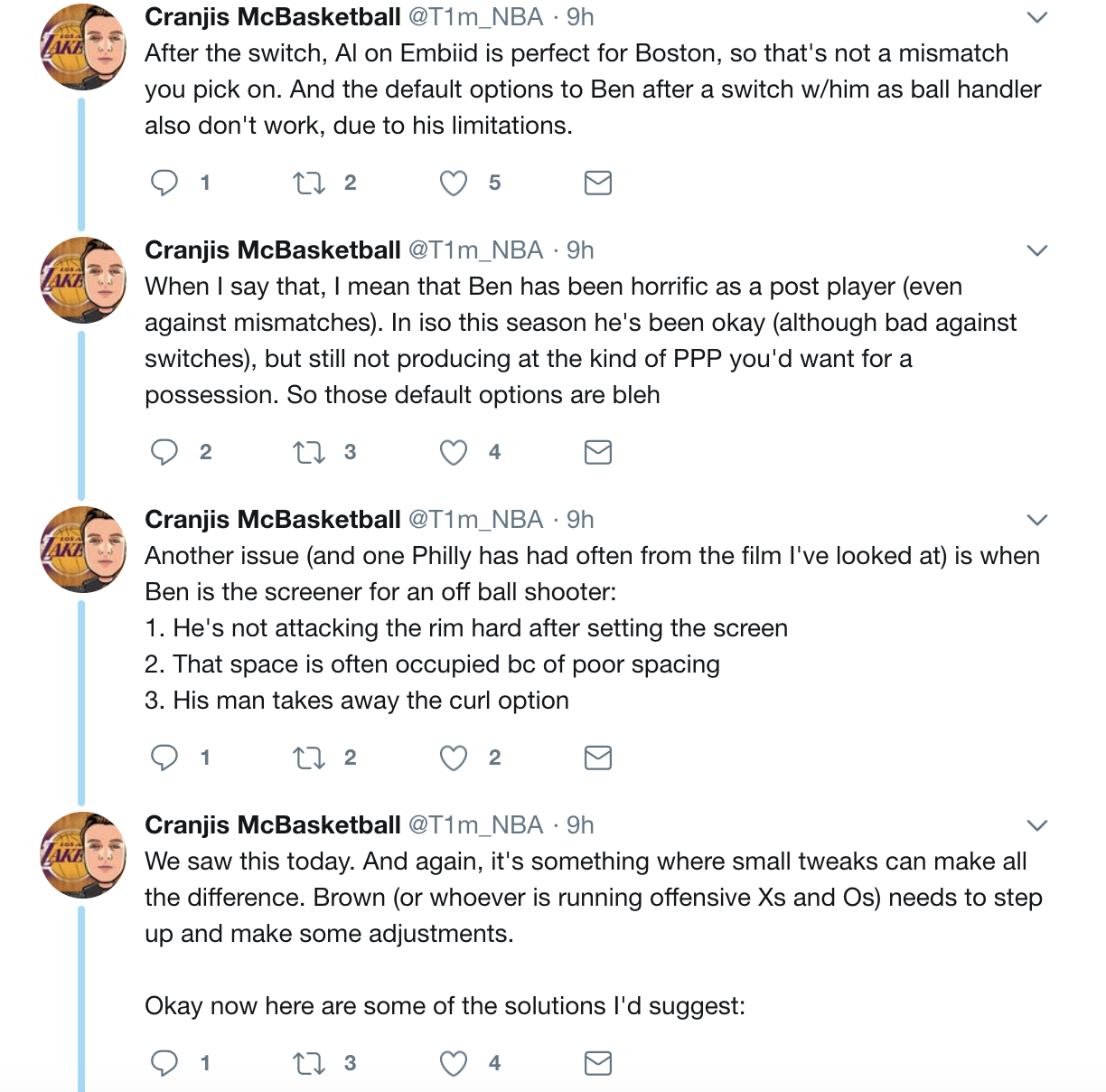Retweet the tweet about Al on Embiid
Screen dimensions: 1106x1092
[x=309, y=183]
